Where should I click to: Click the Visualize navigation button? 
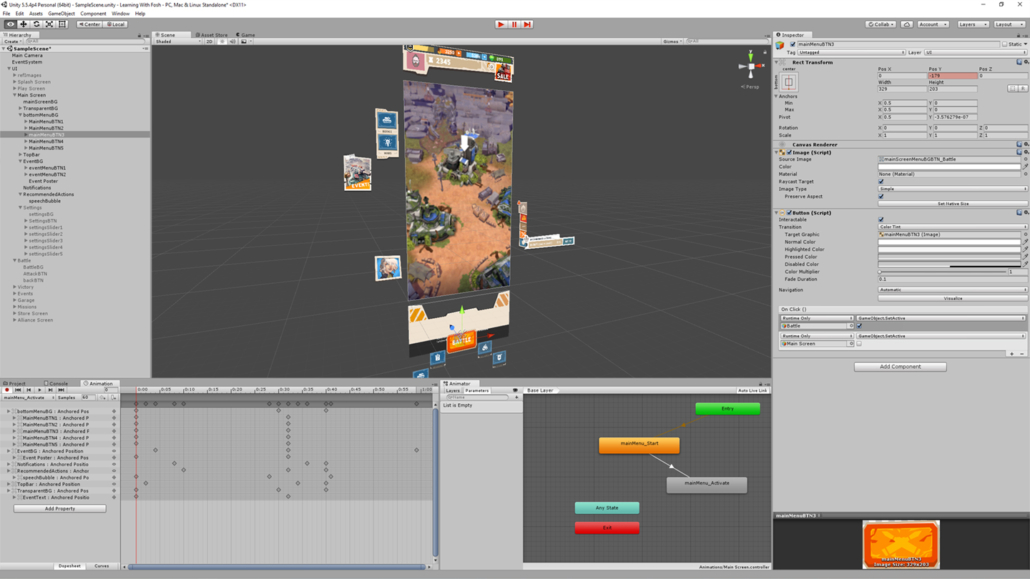(x=952, y=298)
